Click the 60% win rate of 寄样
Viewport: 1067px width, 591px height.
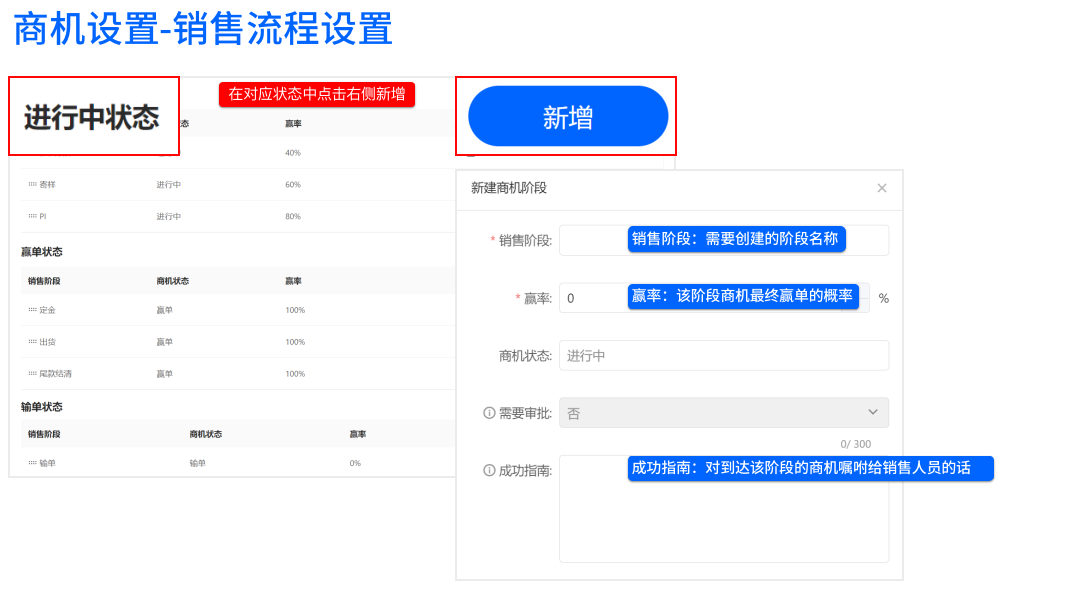point(293,185)
